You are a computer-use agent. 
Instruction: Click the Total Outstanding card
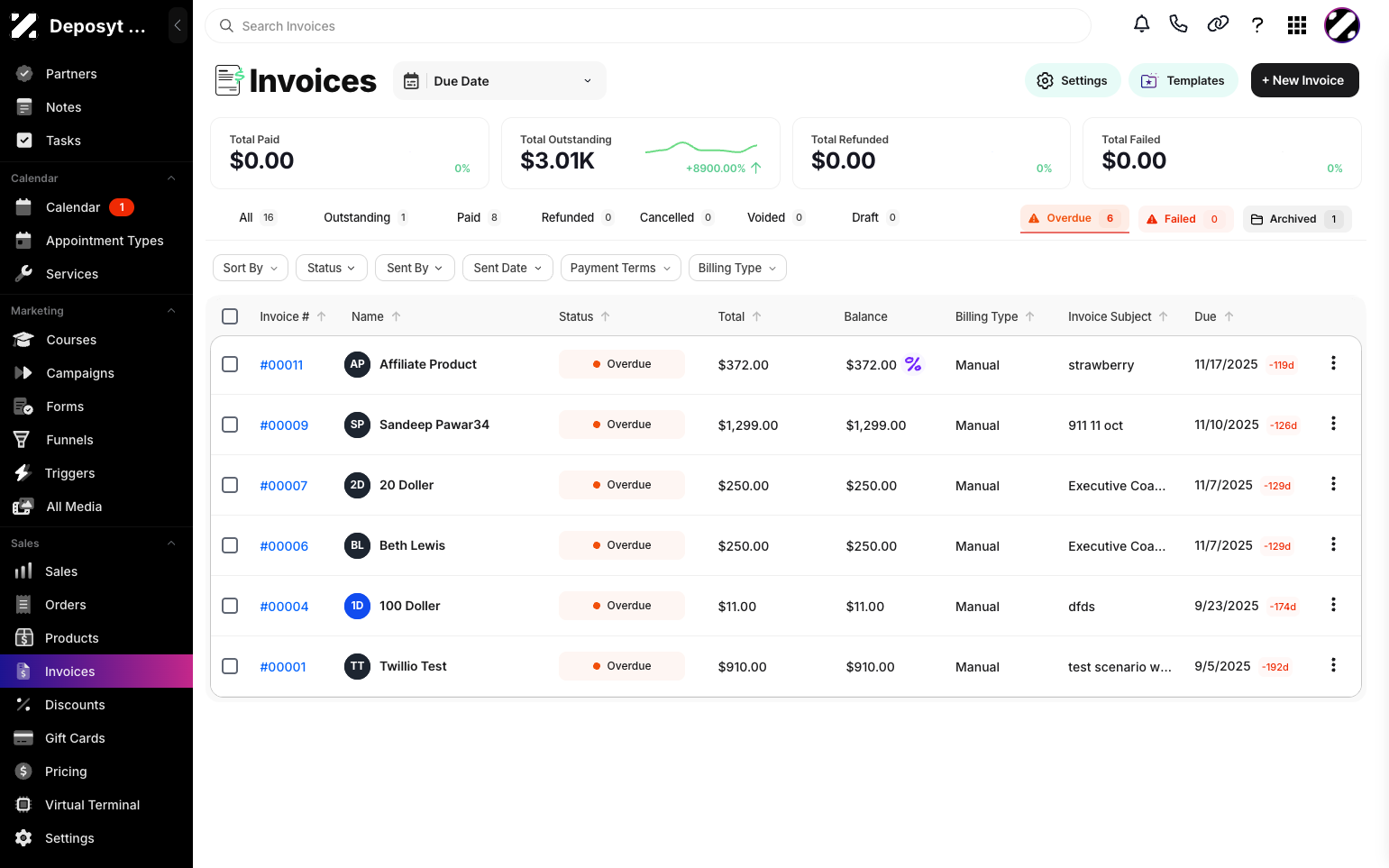click(641, 153)
